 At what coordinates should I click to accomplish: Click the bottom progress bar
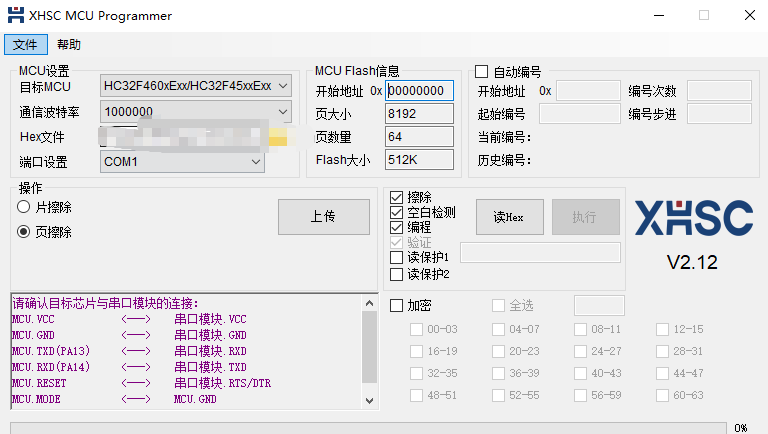pos(368,428)
